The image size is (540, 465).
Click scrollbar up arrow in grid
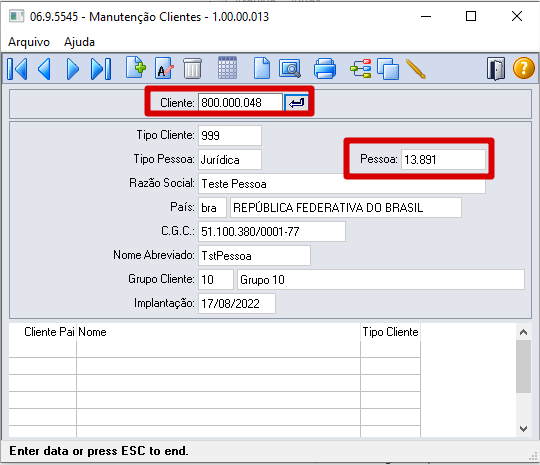(x=523, y=332)
